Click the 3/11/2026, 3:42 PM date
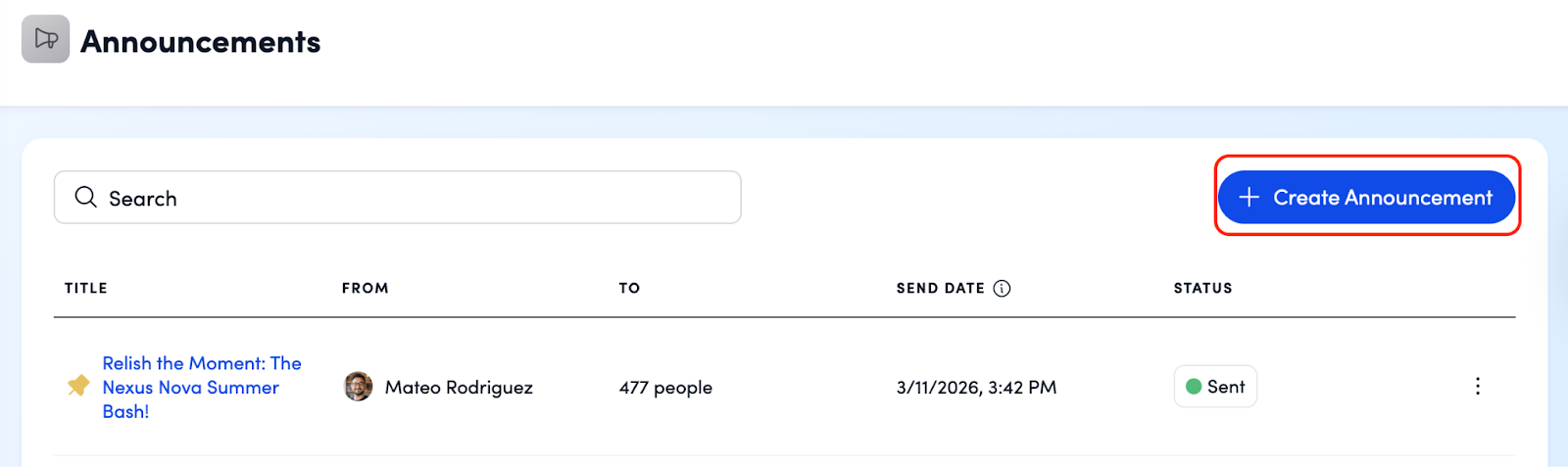 [x=976, y=388]
